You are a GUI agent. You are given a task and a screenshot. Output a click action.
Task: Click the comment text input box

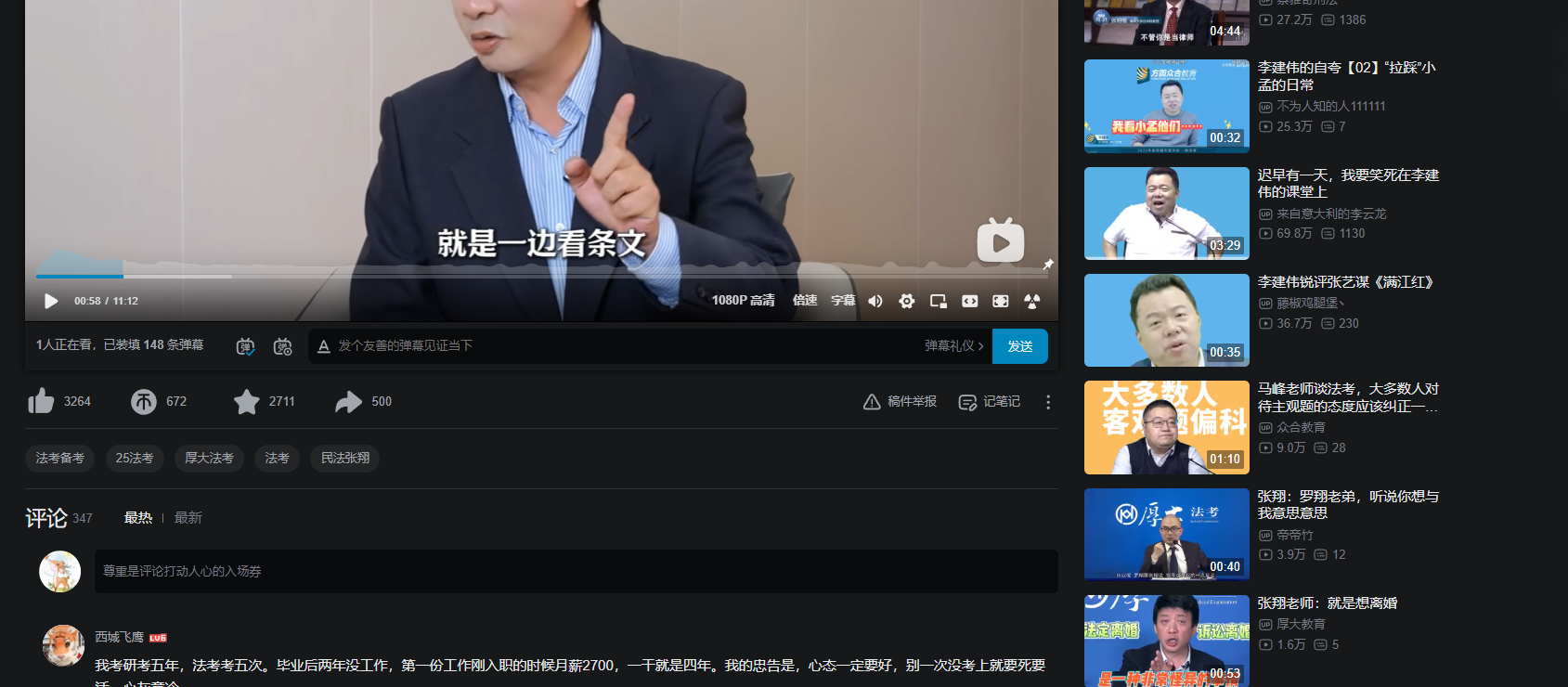coord(576,571)
